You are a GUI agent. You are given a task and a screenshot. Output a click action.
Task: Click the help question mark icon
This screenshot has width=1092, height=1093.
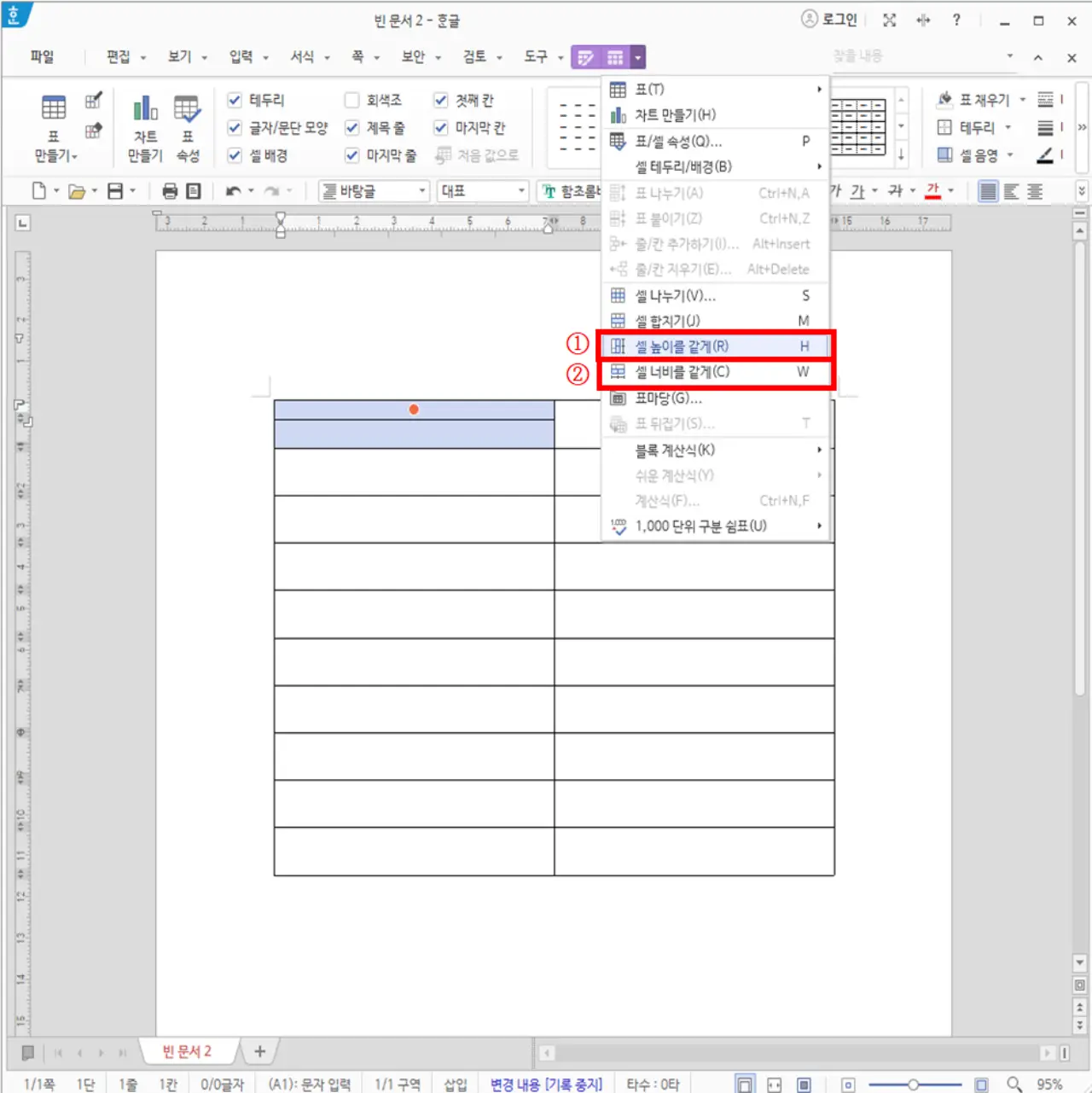[956, 20]
